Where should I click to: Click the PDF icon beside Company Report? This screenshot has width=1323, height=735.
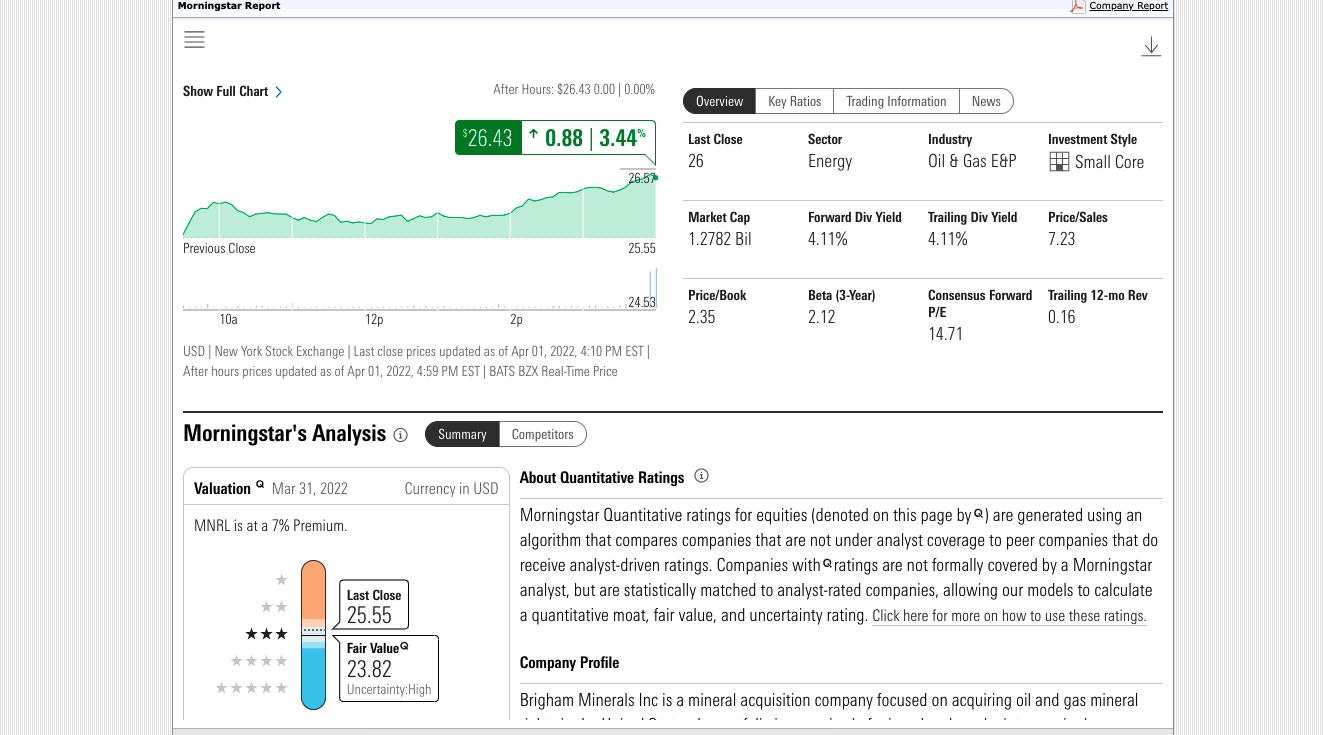pos(1077,6)
